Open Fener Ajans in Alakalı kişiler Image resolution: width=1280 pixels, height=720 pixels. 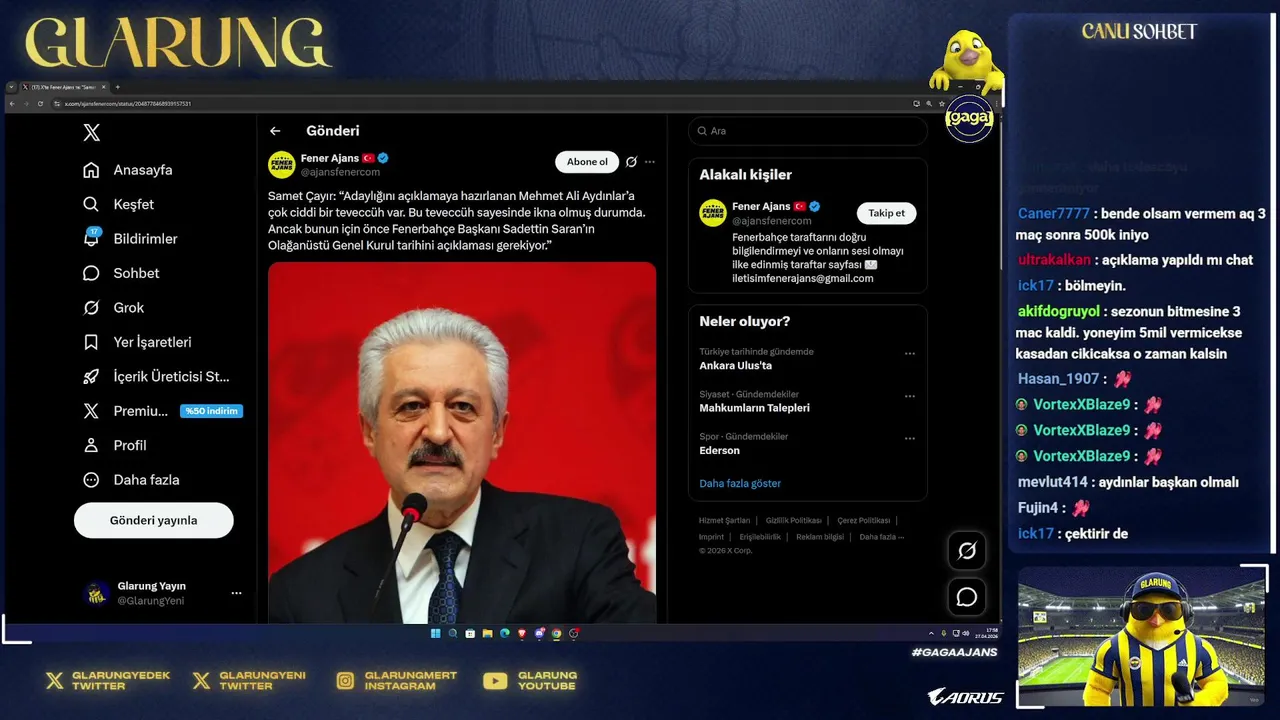pyautogui.click(x=761, y=207)
